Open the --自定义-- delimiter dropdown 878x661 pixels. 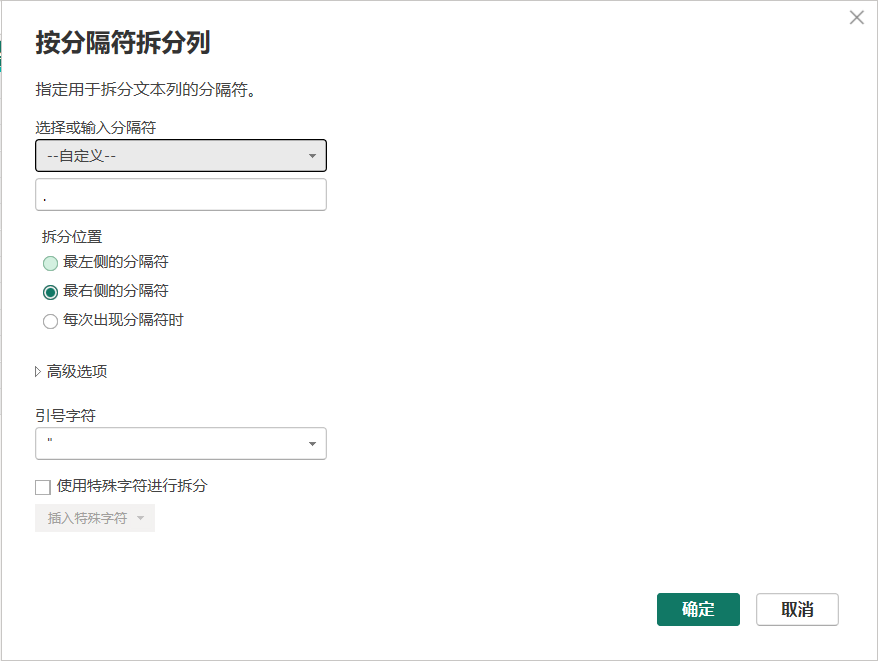[x=181, y=155]
